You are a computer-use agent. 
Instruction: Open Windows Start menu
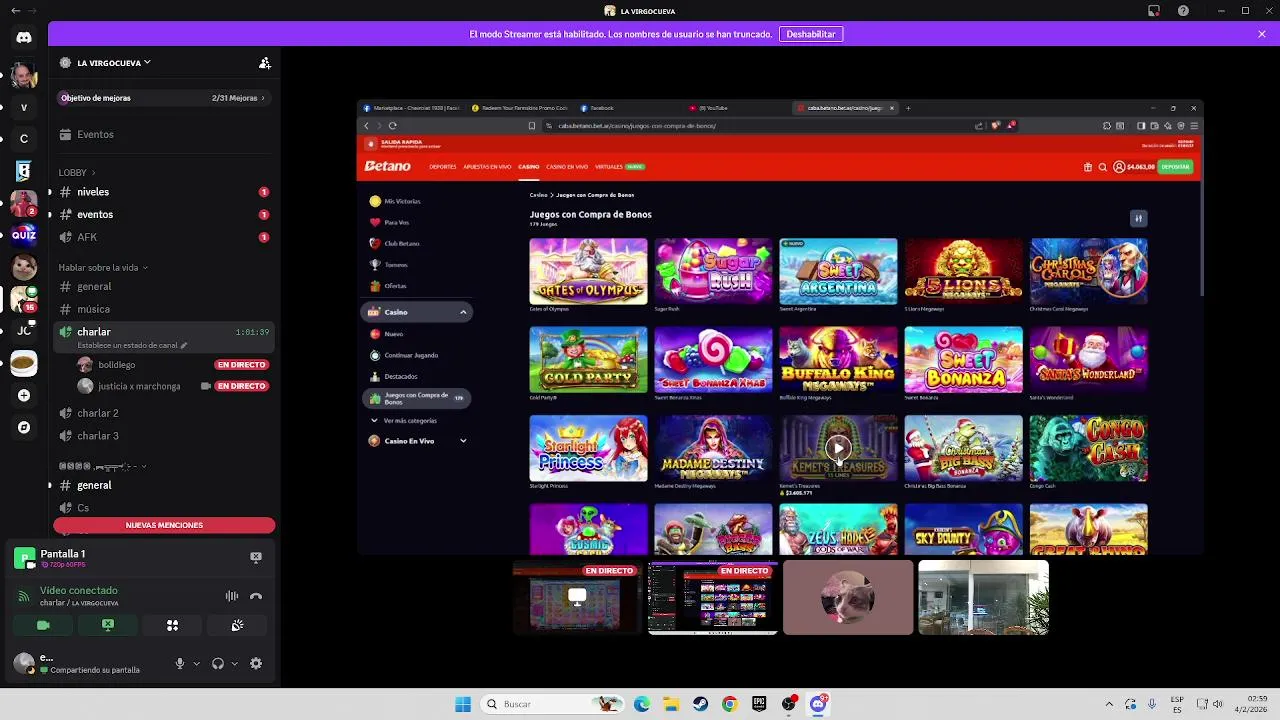click(463, 704)
